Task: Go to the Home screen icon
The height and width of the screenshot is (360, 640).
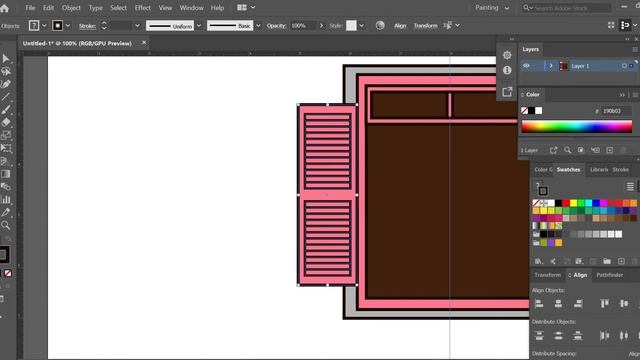Action: point(4,8)
